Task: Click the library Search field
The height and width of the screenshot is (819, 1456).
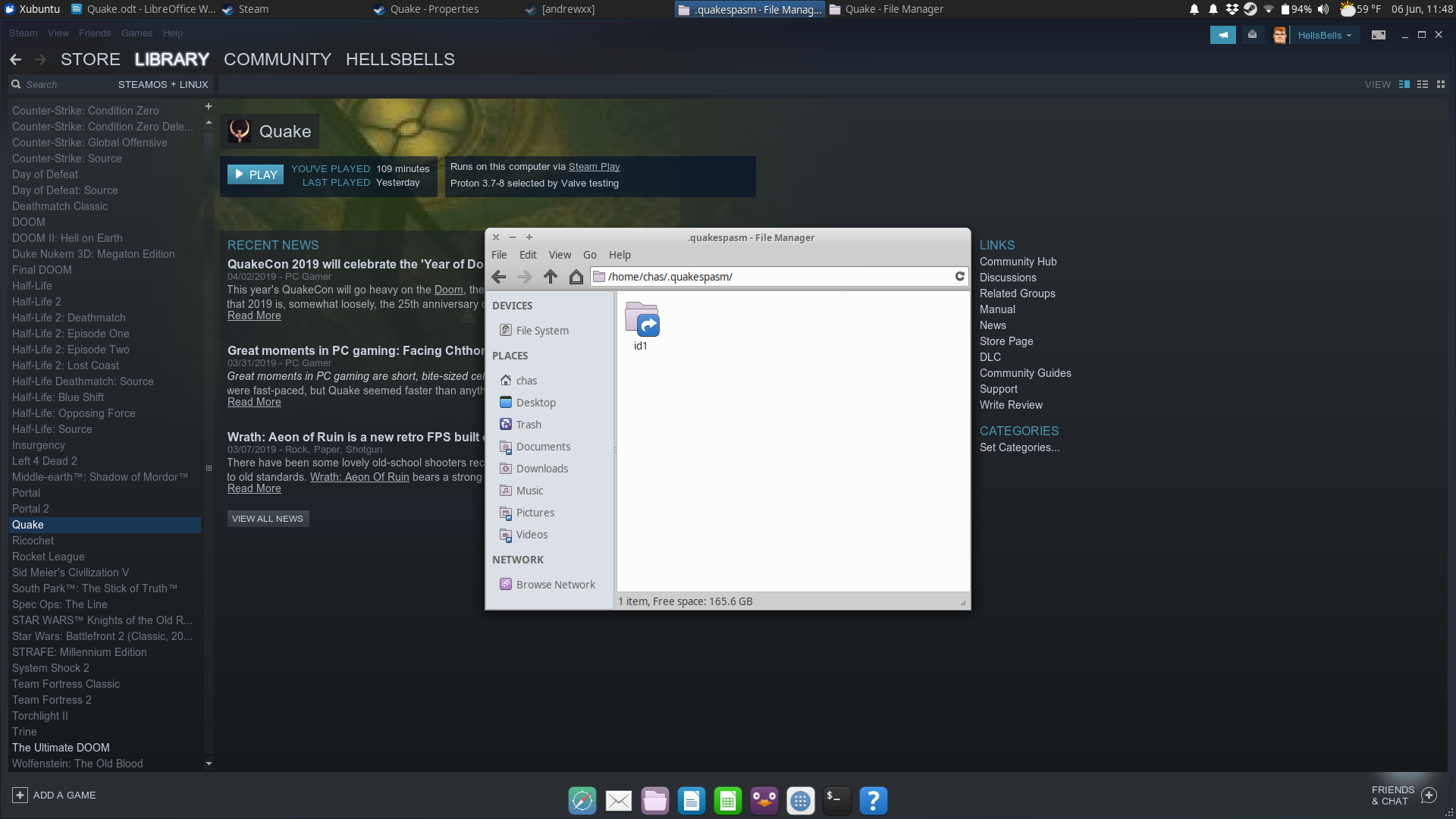Action: click(x=61, y=84)
